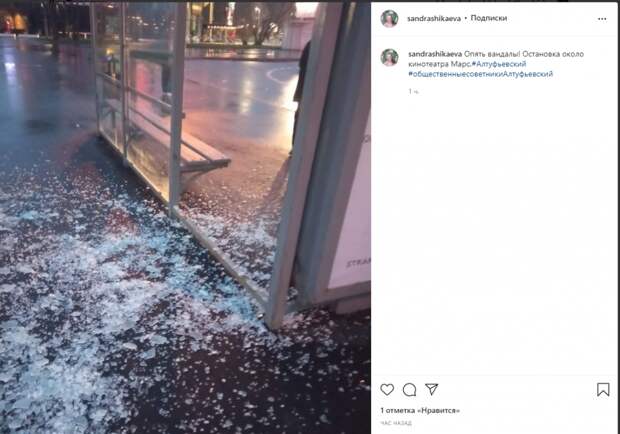This screenshot has height=434, width=620.
Task: Save the post with the bookmark icon
Action: 603,389
